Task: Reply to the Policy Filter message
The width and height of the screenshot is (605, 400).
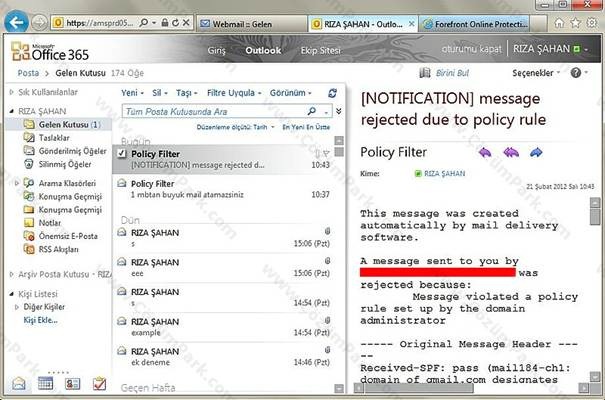Action: (485, 153)
